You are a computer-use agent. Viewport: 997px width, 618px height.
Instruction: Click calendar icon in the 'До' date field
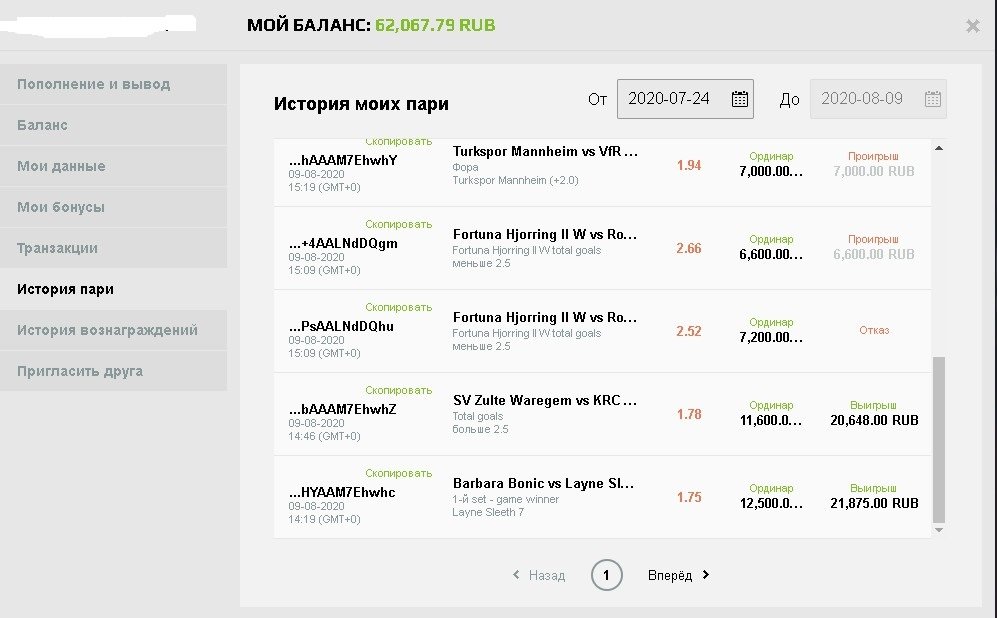tap(932, 98)
